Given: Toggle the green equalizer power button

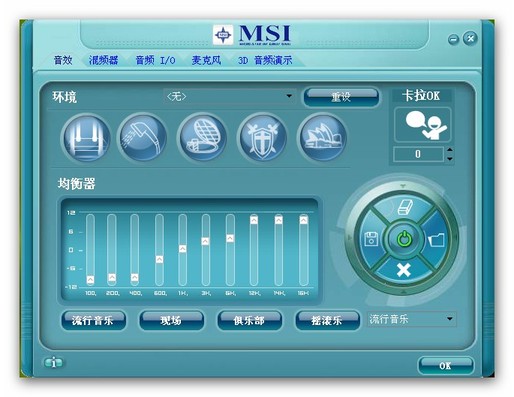Looking at the screenshot, I should pyautogui.click(x=404, y=239).
